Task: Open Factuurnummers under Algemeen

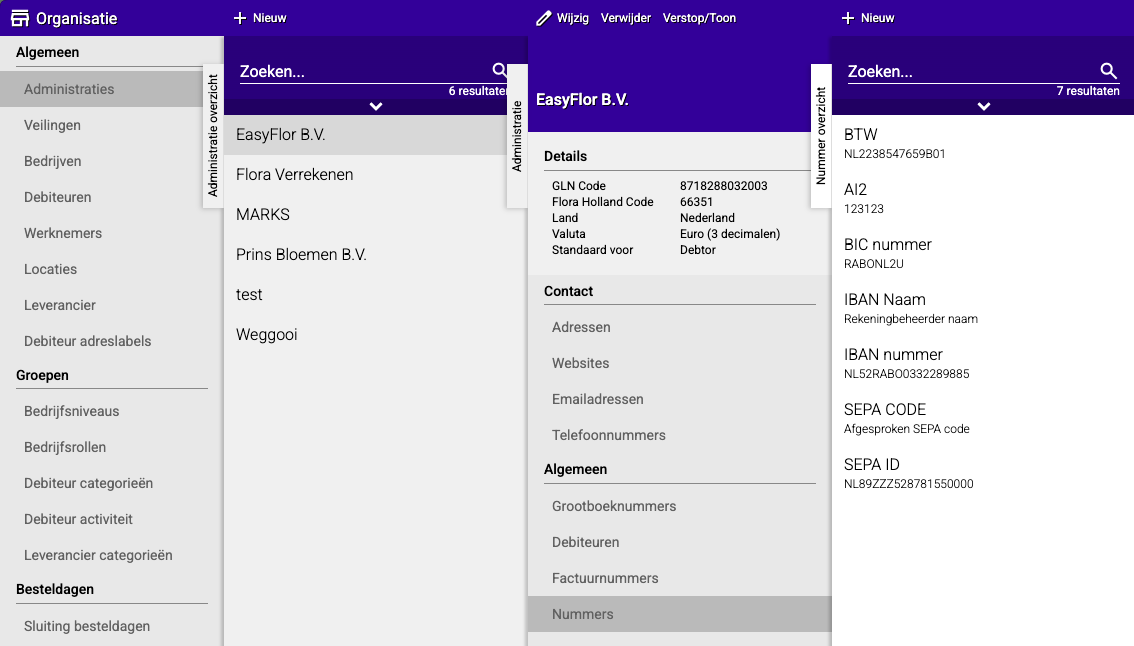Action: click(x=680, y=579)
